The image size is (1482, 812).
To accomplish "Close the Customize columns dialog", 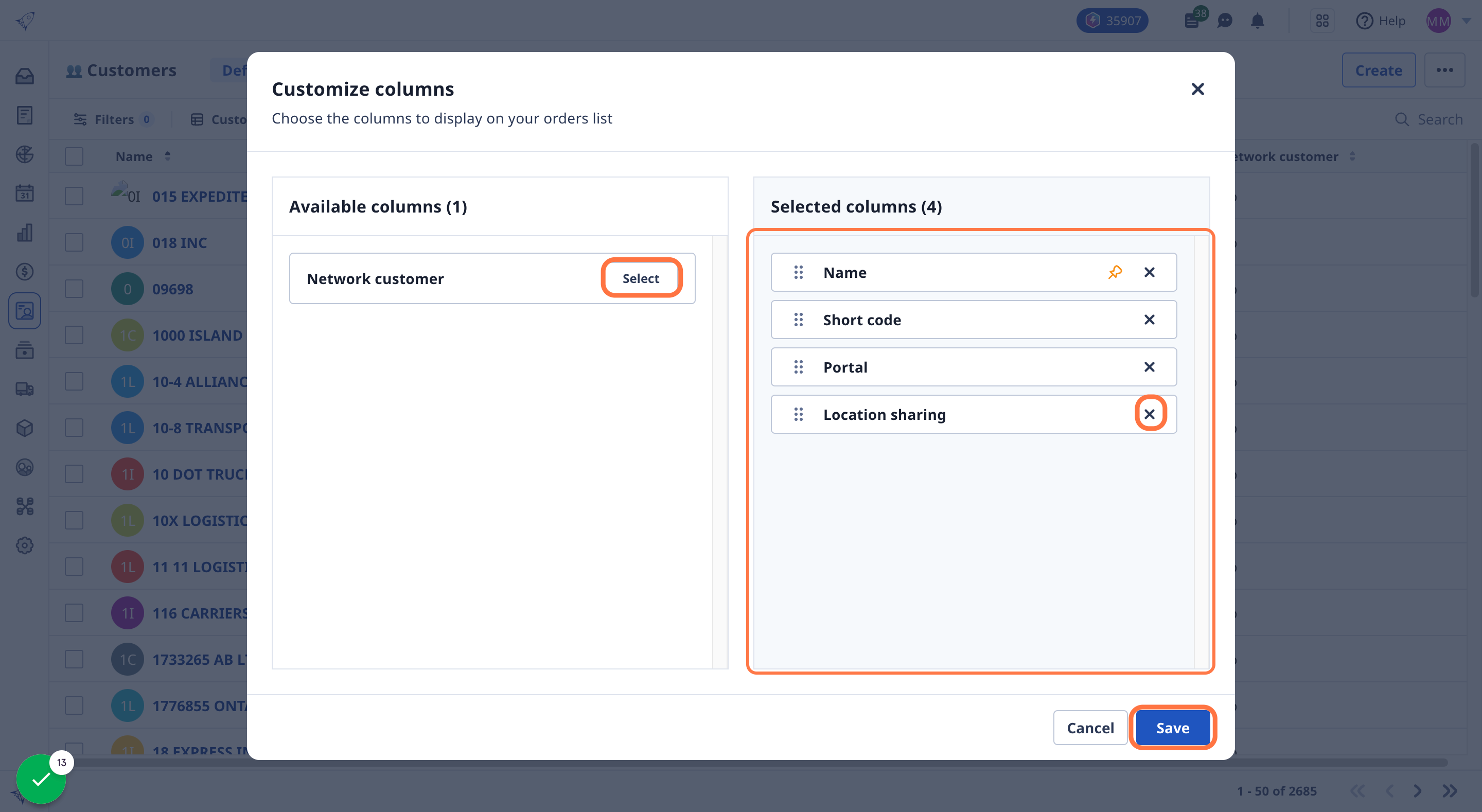I will pos(1197,89).
